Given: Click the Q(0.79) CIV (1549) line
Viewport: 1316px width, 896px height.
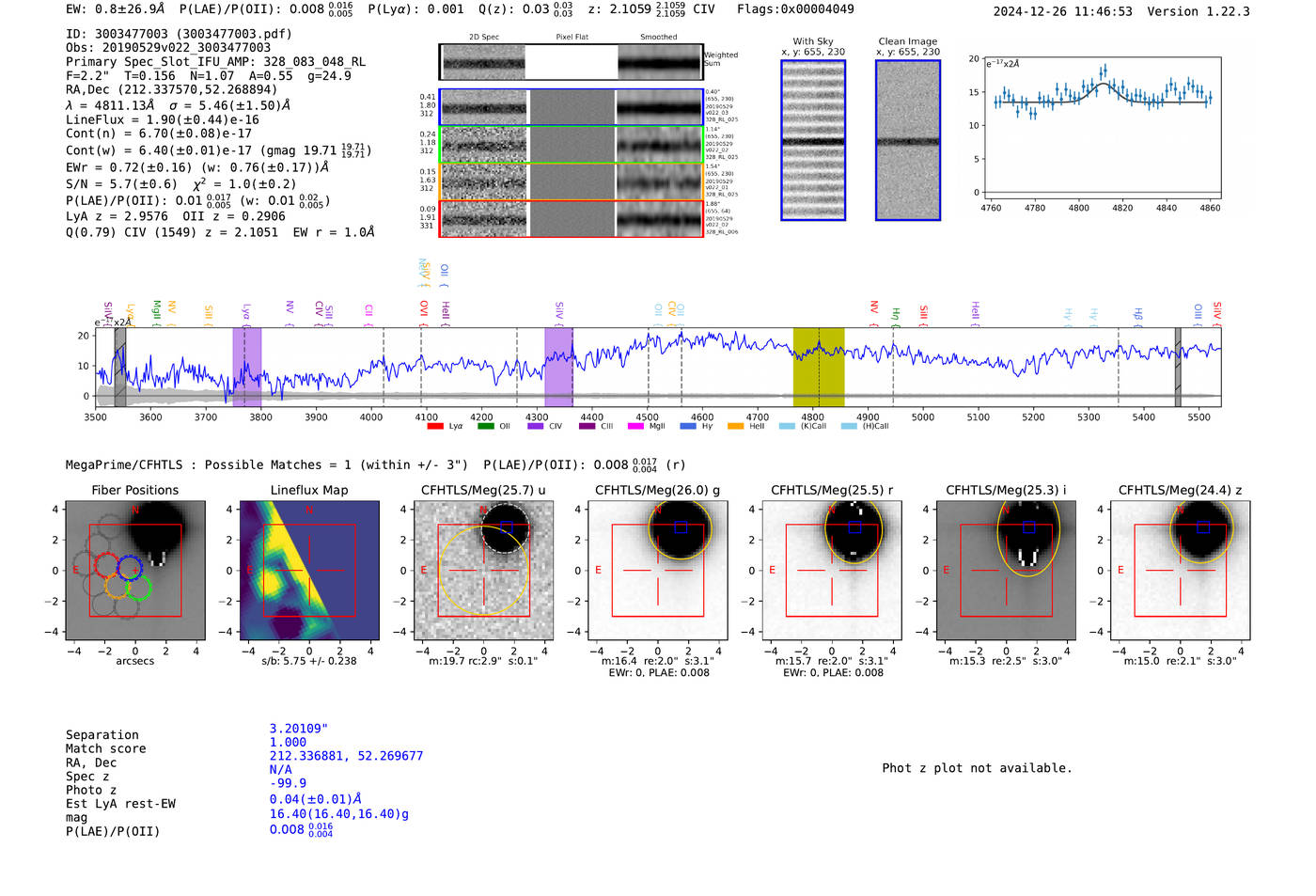Looking at the screenshot, I should [220, 232].
